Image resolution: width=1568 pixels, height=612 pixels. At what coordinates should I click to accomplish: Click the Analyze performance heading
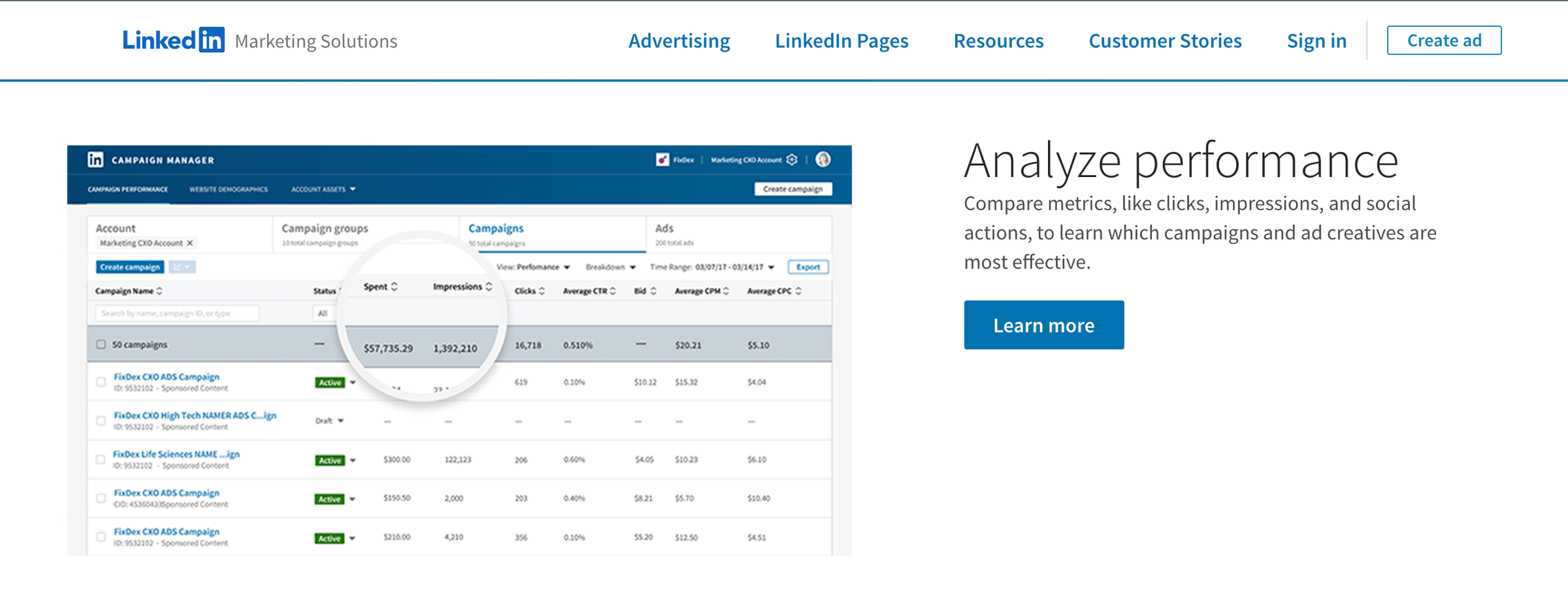1181,161
